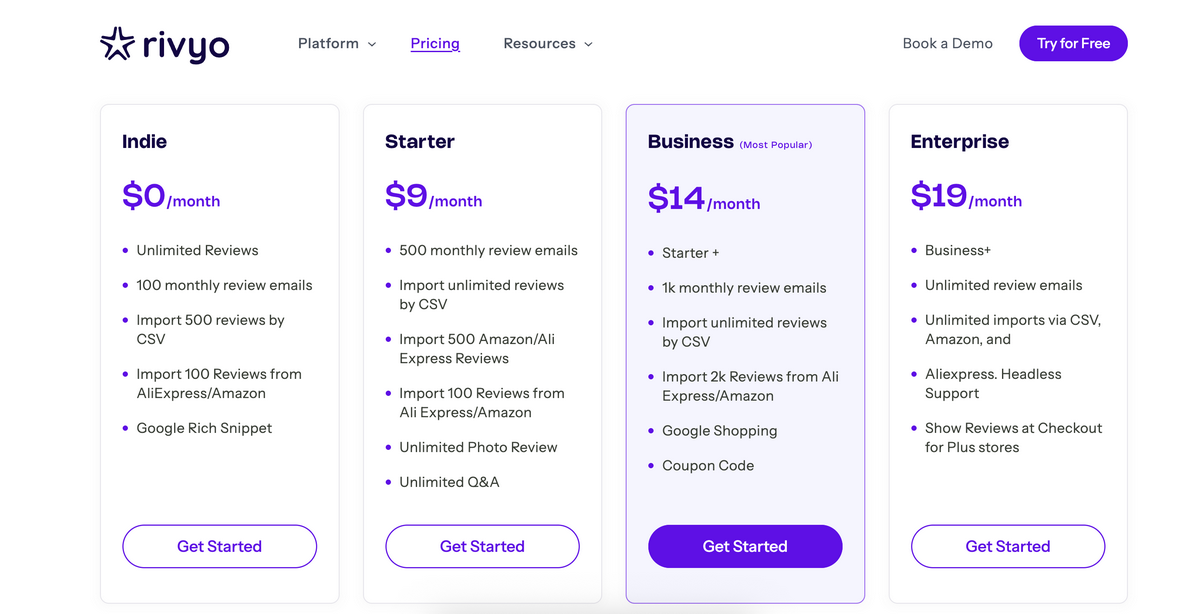Click the Indie plan title
The image size is (1200, 614).
144,141
